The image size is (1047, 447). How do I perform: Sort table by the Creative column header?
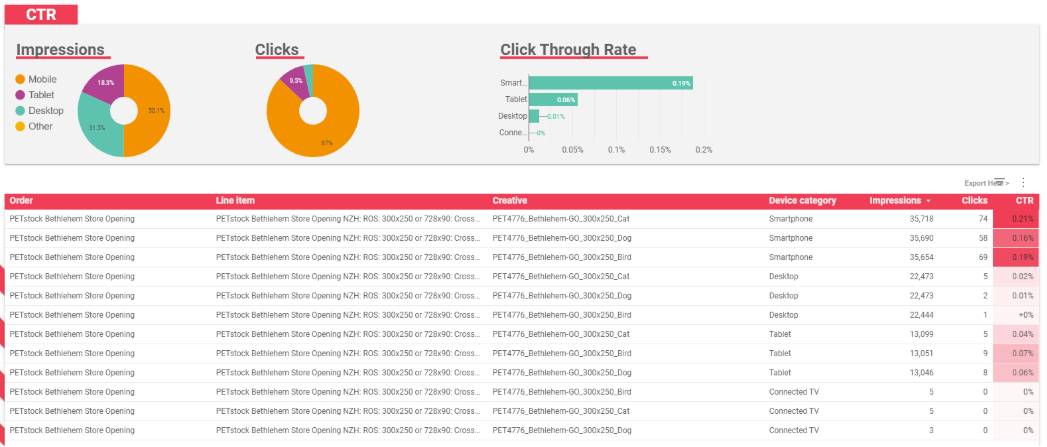[x=510, y=200]
